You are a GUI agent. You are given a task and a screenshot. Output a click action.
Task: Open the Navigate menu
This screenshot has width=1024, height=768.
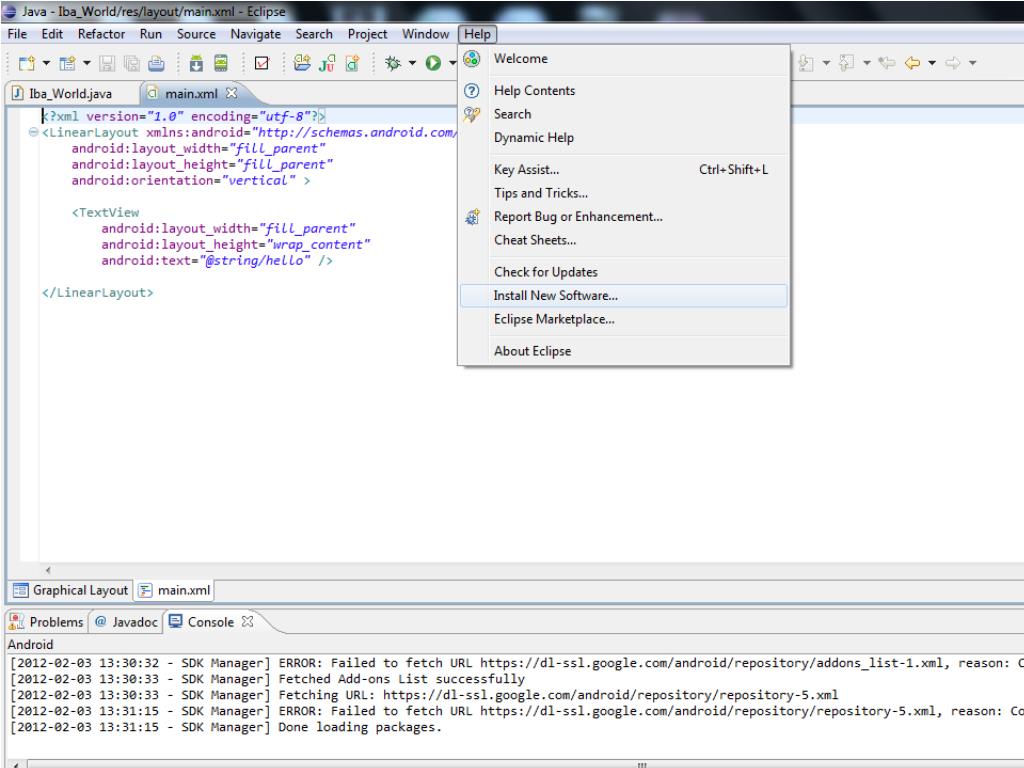tap(255, 34)
